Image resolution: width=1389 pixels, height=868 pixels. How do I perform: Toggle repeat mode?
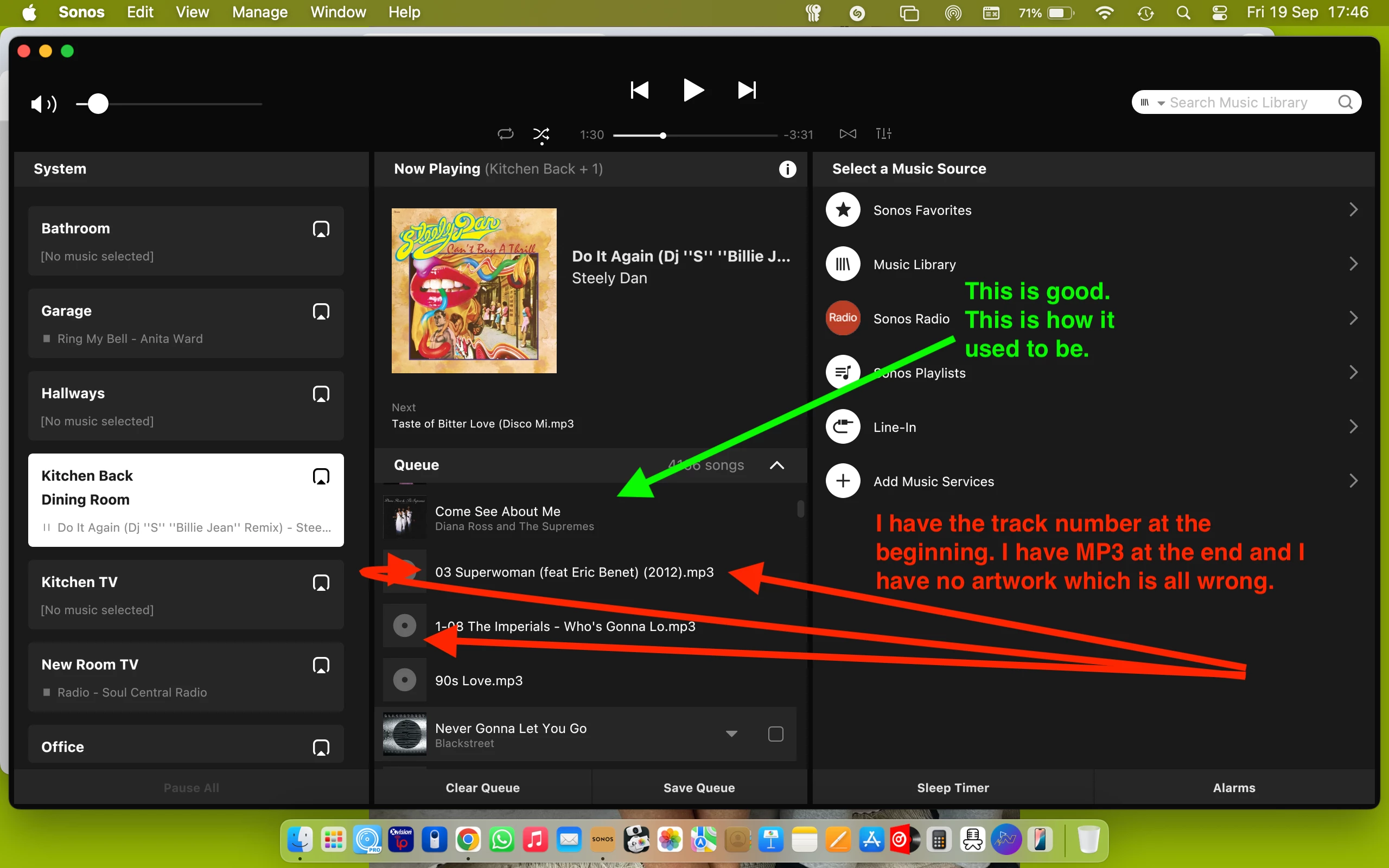click(x=505, y=135)
